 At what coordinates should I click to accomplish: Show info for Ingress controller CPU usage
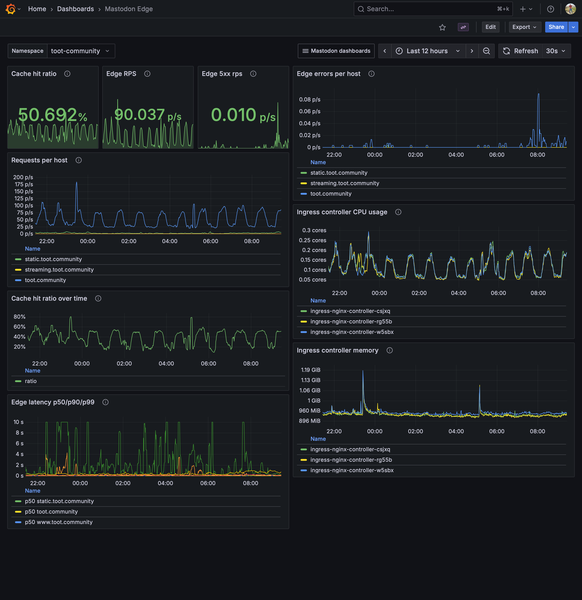coord(398,212)
